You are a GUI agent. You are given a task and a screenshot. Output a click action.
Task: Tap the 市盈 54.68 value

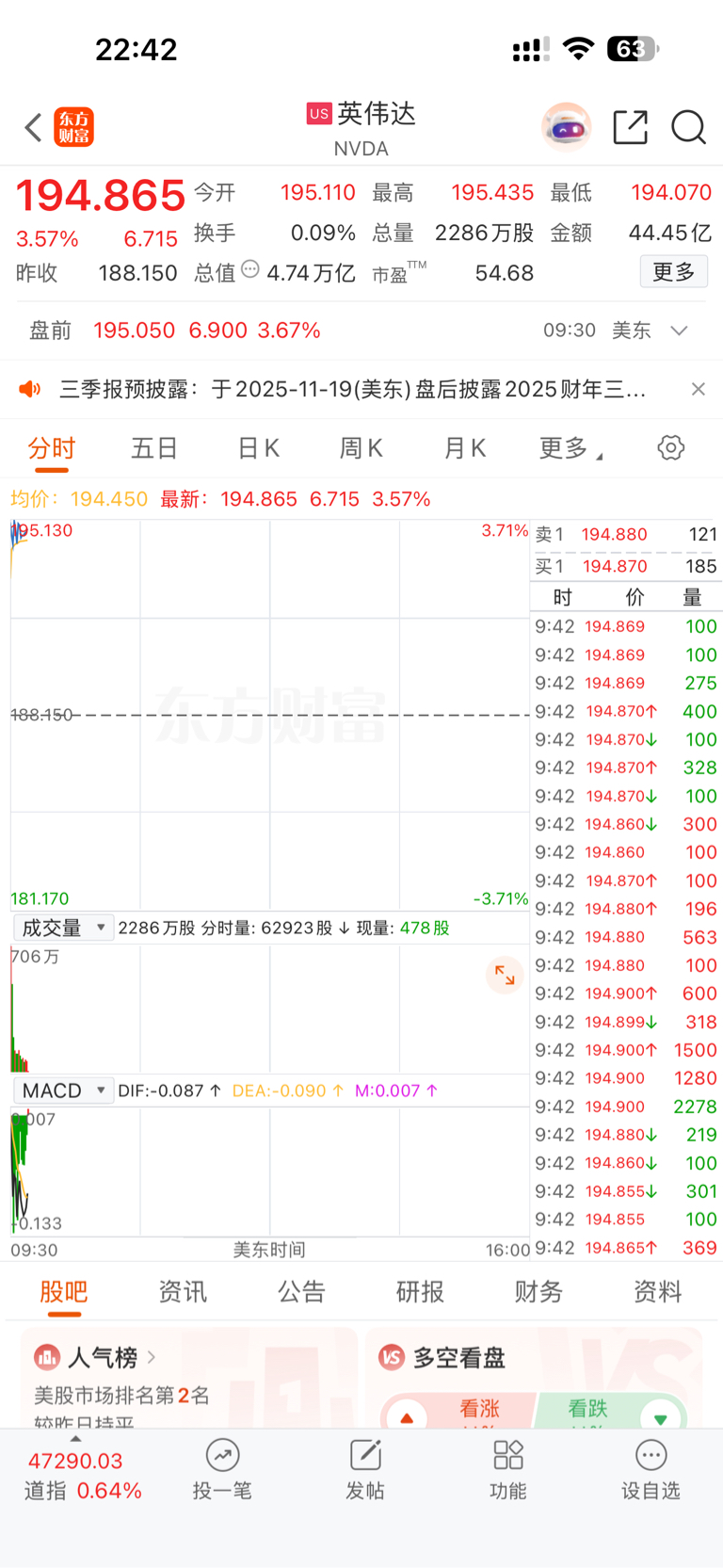504,273
